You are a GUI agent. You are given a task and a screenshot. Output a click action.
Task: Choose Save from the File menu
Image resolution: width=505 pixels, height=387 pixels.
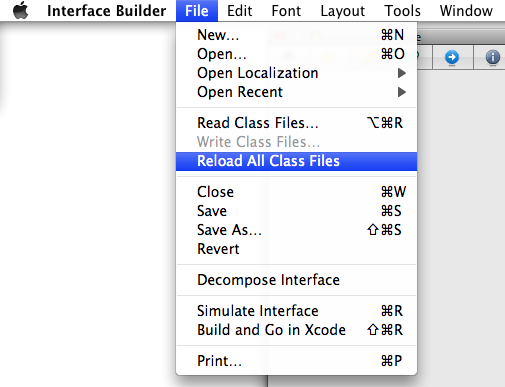tap(296, 211)
